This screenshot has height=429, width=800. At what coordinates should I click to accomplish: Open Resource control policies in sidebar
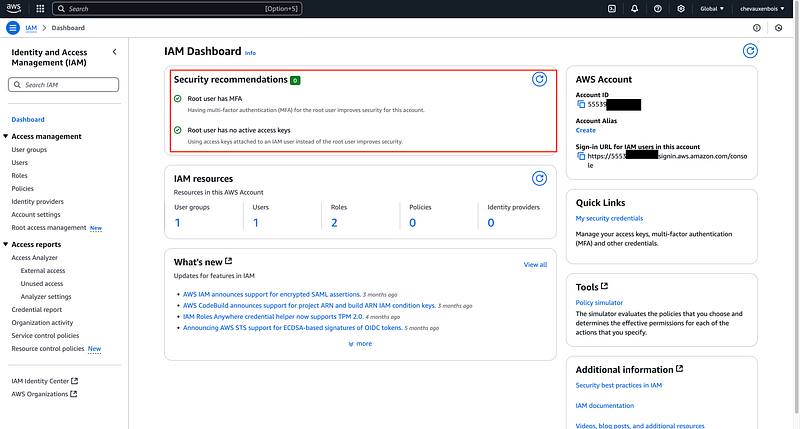pyautogui.click(x=48, y=349)
